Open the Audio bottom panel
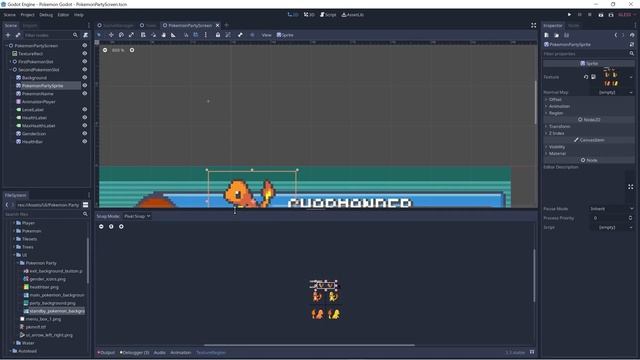The image size is (640, 360). pyautogui.click(x=160, y=353)
